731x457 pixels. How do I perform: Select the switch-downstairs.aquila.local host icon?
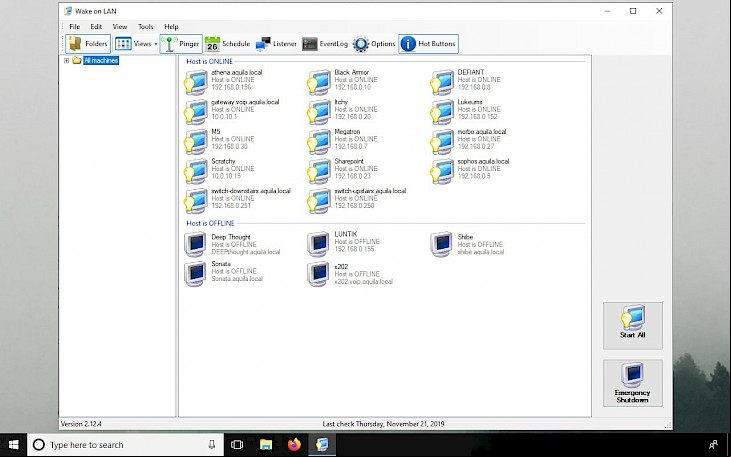(195, 201)
